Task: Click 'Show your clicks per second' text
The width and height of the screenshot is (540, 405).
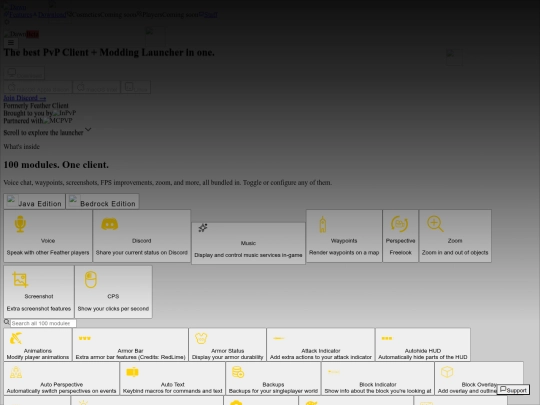Action: 113,309
